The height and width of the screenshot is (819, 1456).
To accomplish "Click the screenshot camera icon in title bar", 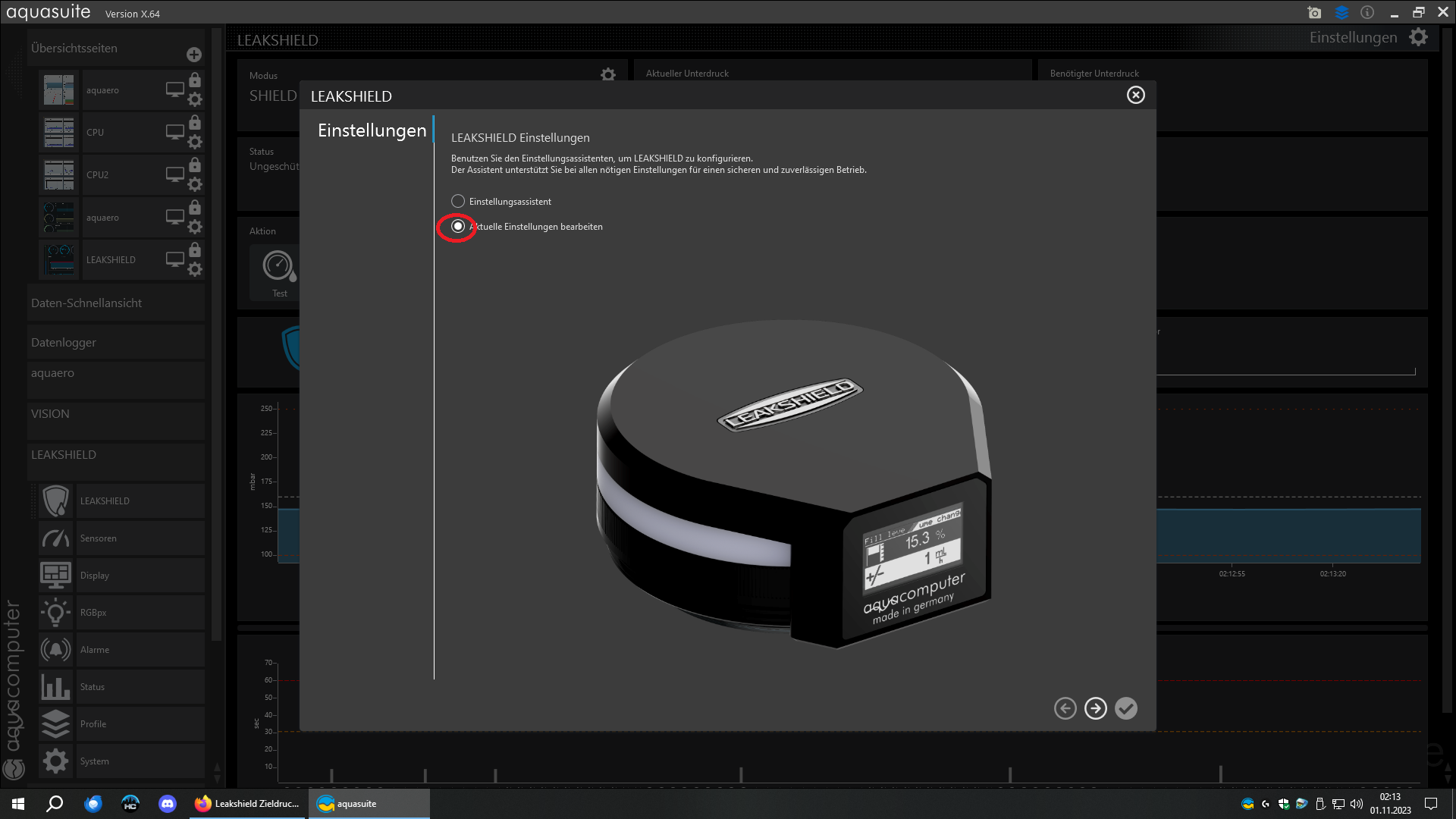I will (x=1314, y=13).
